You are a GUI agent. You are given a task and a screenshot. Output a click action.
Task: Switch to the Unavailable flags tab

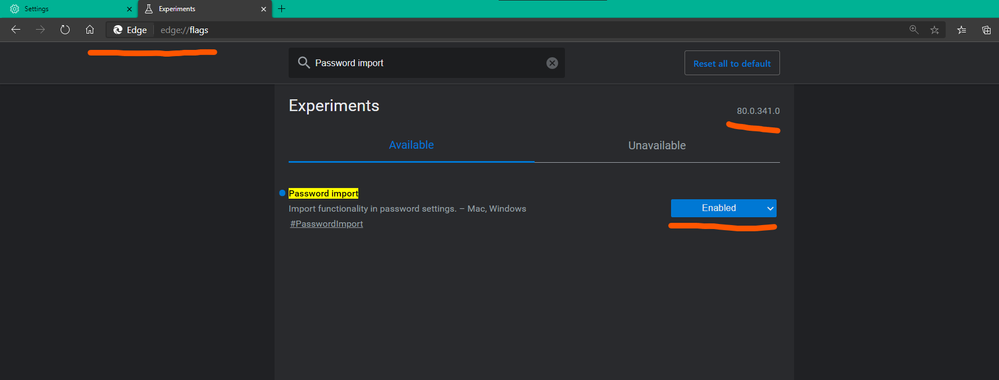pyautogui.click(x=657, y=145)
